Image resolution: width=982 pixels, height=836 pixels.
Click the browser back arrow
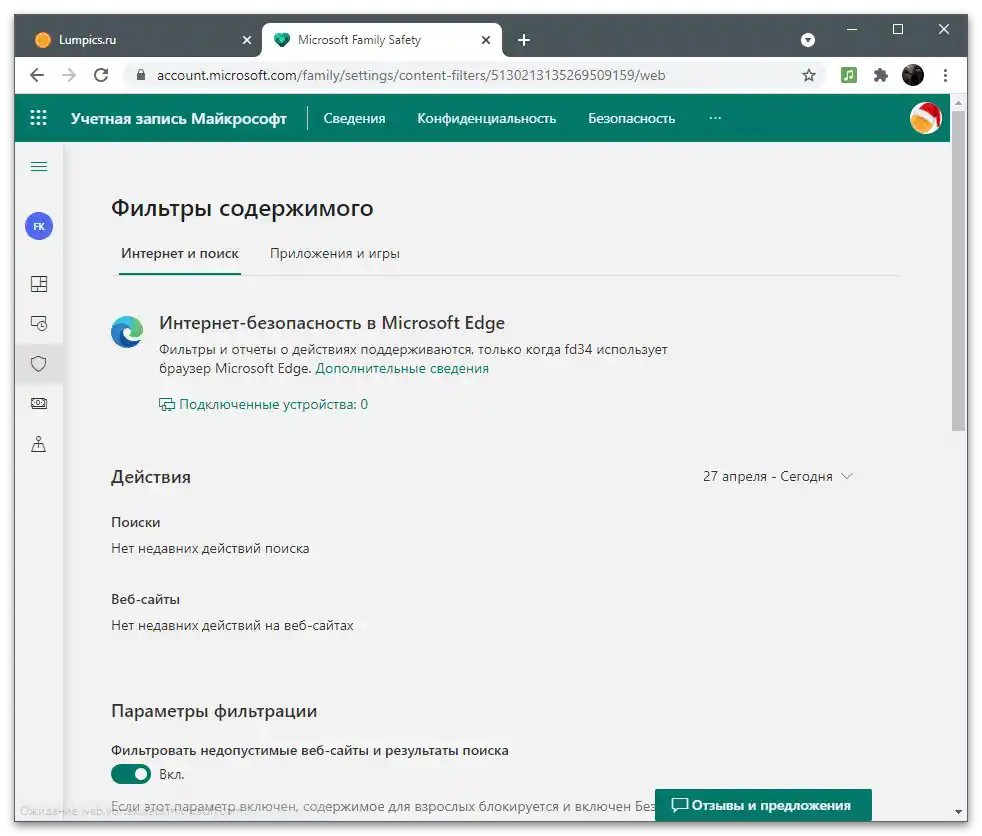click(37, 75)
